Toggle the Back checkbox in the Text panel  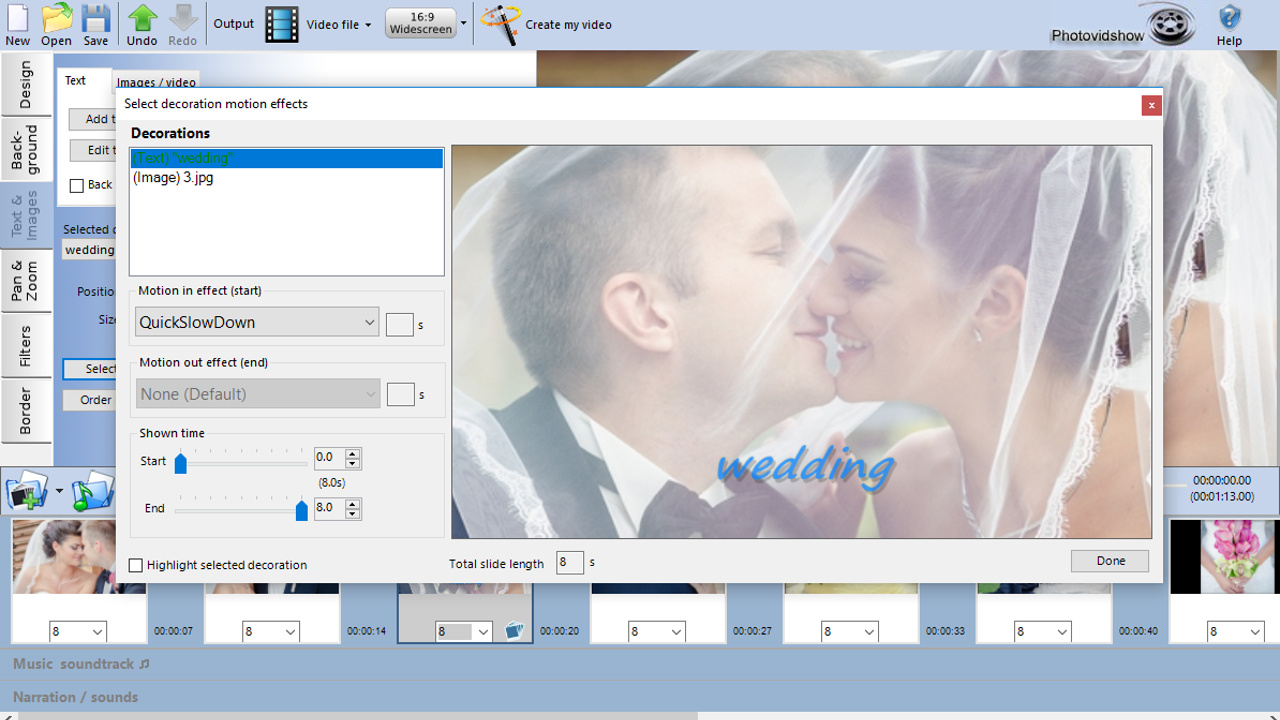77,185
